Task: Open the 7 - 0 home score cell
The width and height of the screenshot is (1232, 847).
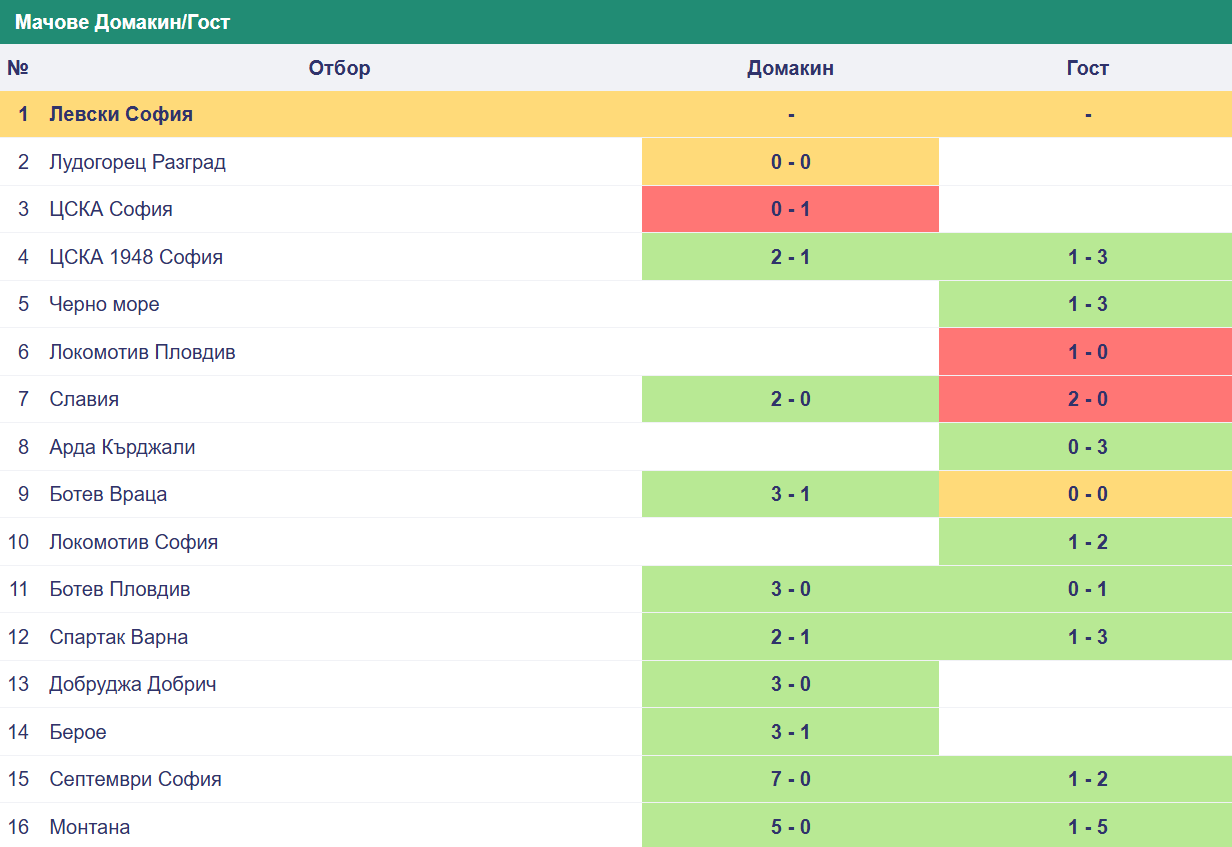Action: 790,779
